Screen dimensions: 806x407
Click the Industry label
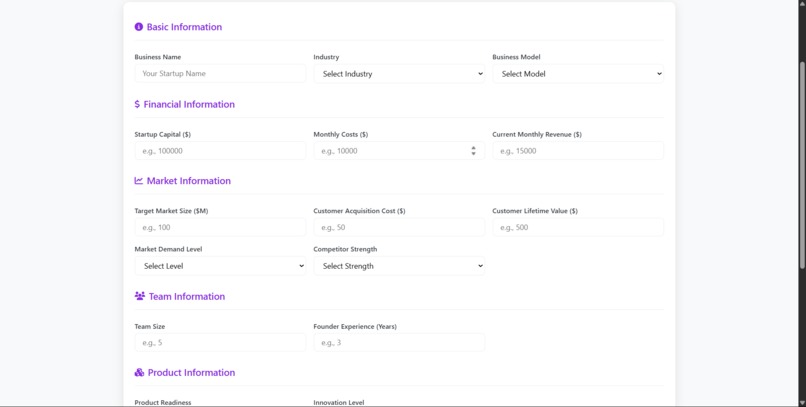(326, 57)
